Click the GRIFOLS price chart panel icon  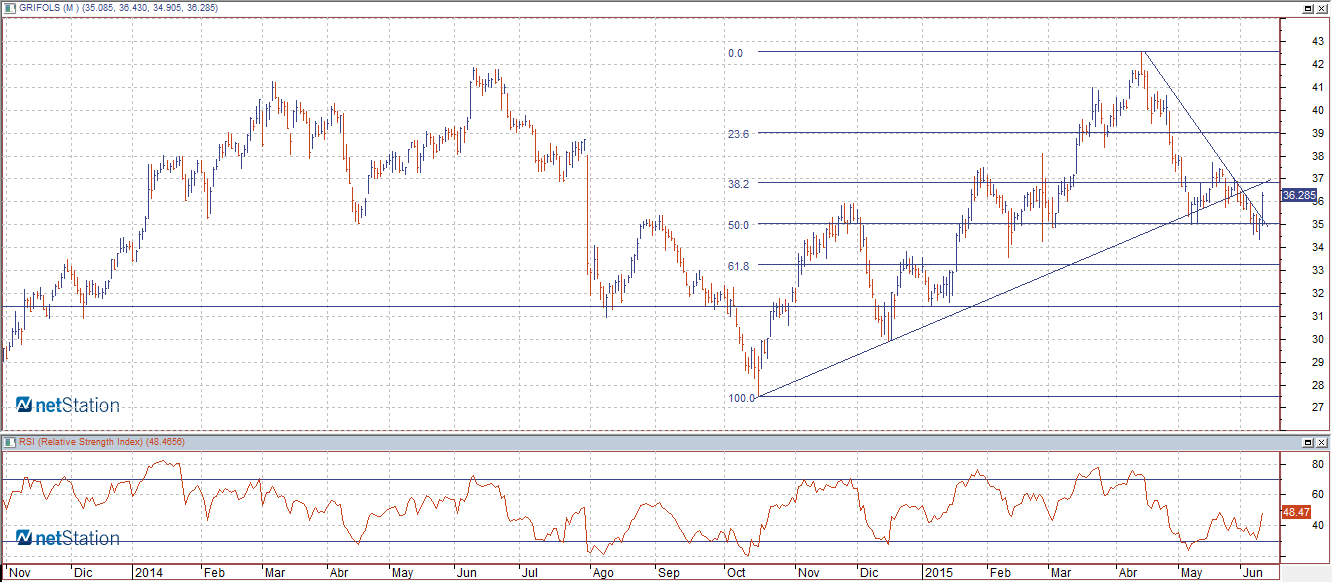pyautogui.click(x=9, y=7)
